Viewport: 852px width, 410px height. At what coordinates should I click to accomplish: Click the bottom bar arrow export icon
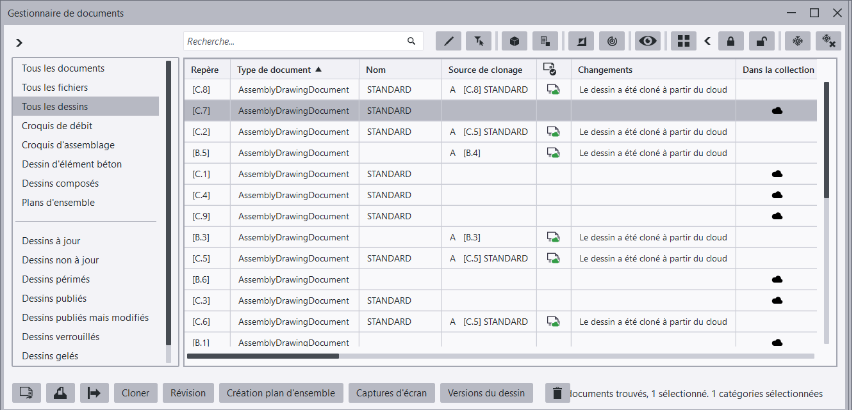(x=95, y=393)
